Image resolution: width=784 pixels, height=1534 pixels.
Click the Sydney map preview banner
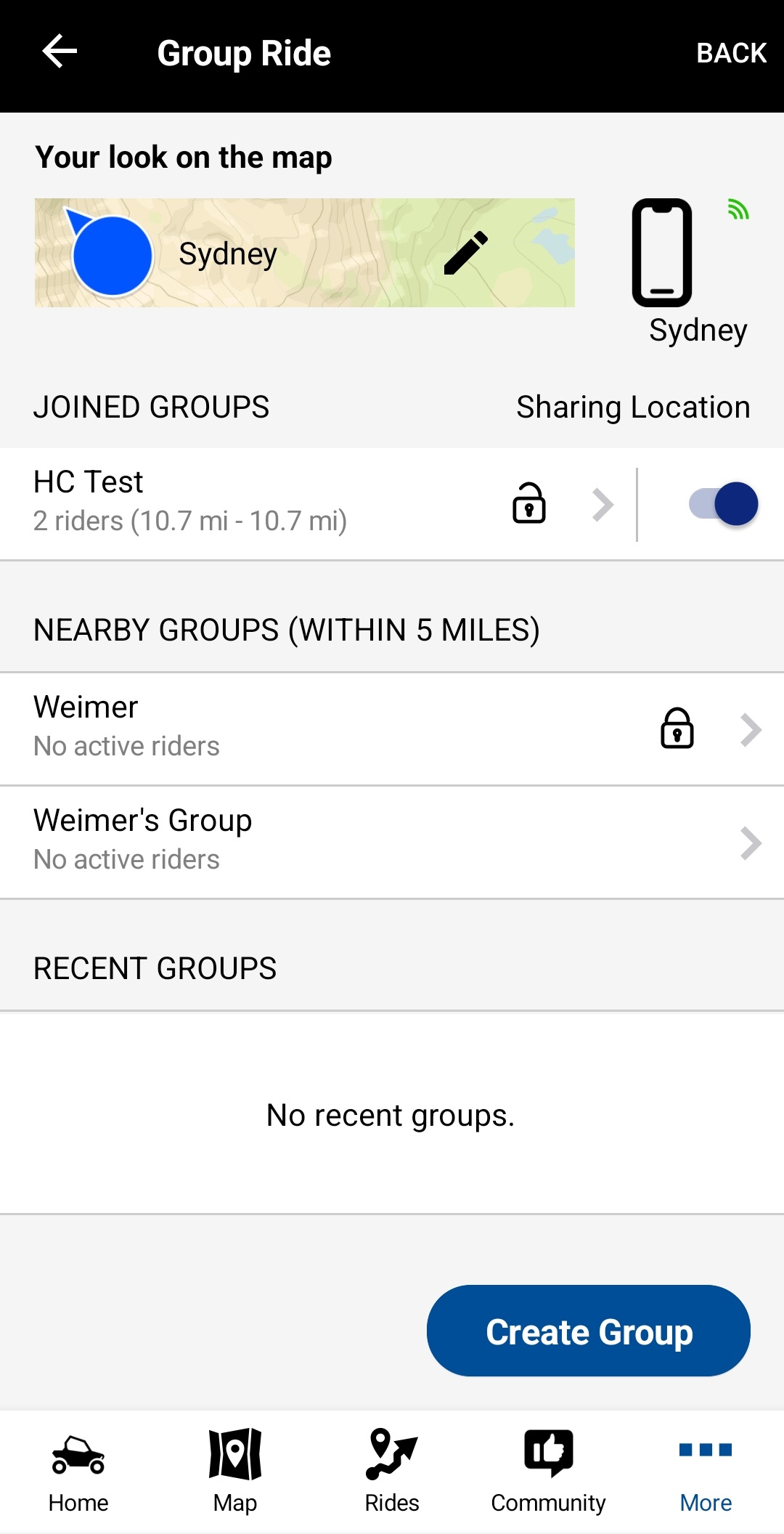305,253
